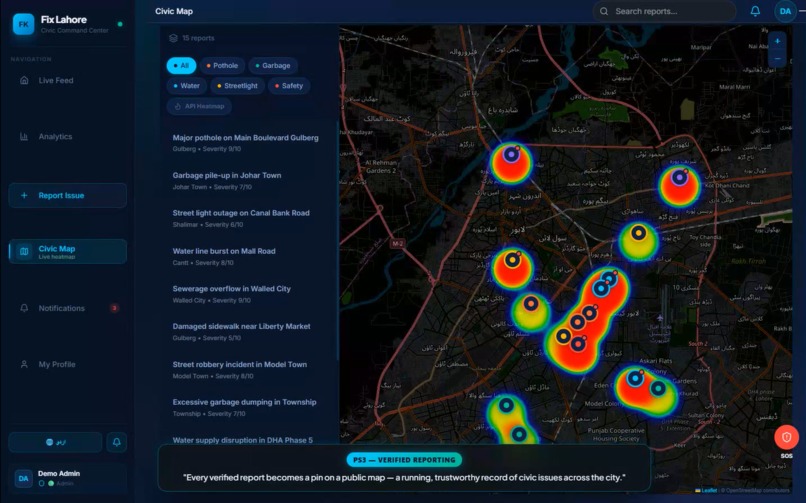Click the layers icon next to 15 reports
This screenshot has height=503, width=806.
click(173, 38)
